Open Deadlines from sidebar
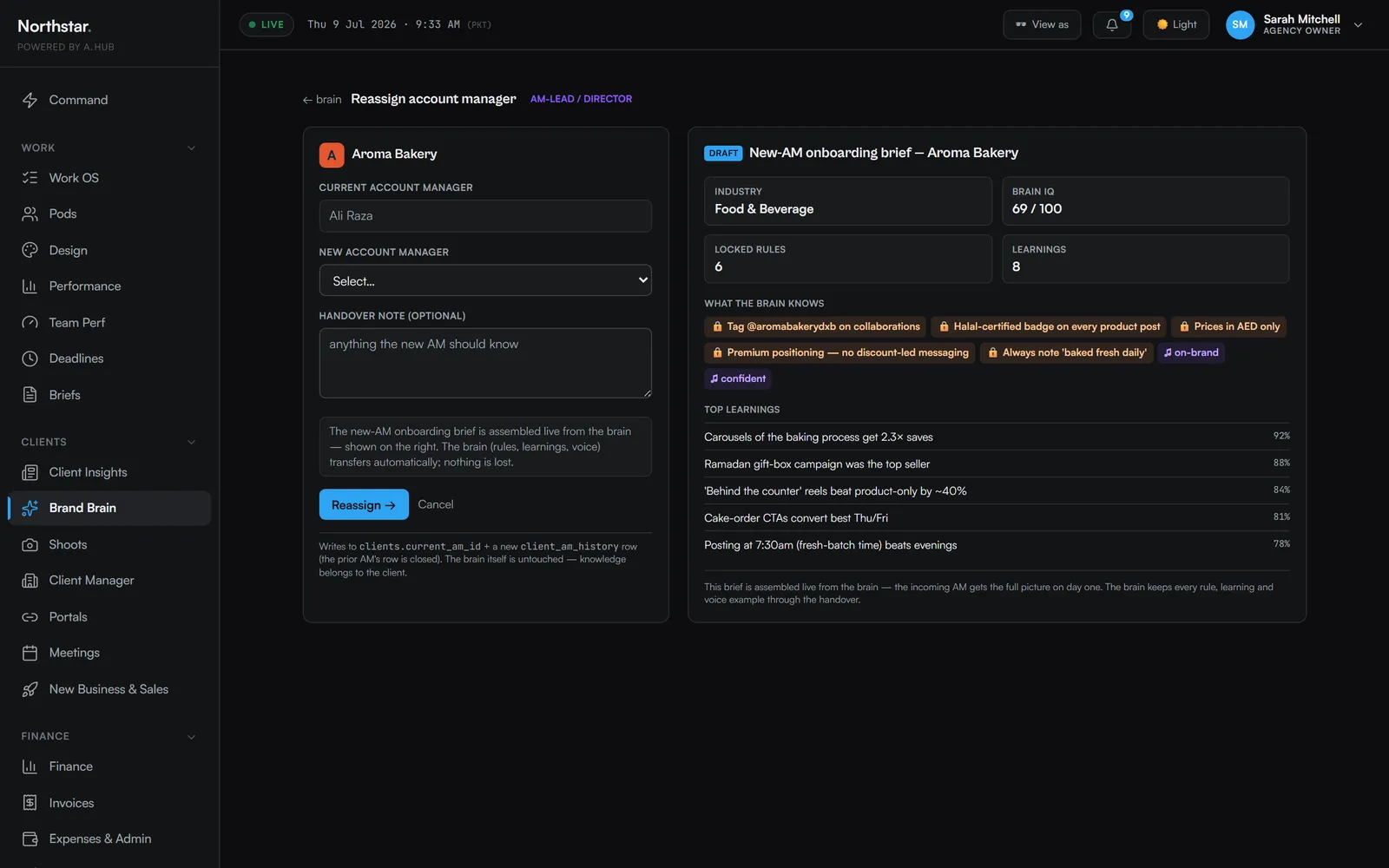Image resolution: width=1389 pixels, height=868 pixels. (109, 358)
